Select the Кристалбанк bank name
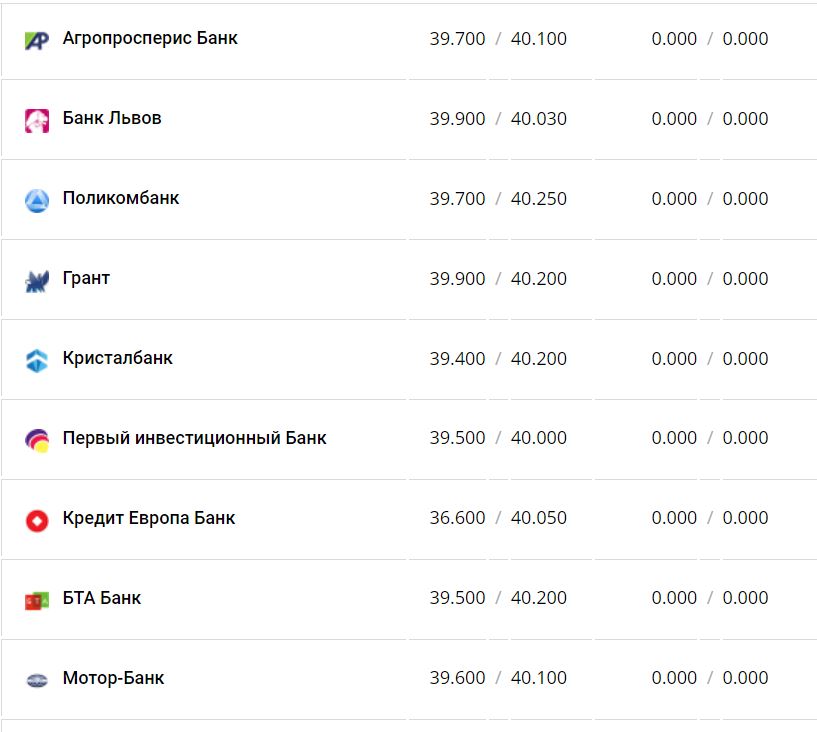 click(117, 358)
